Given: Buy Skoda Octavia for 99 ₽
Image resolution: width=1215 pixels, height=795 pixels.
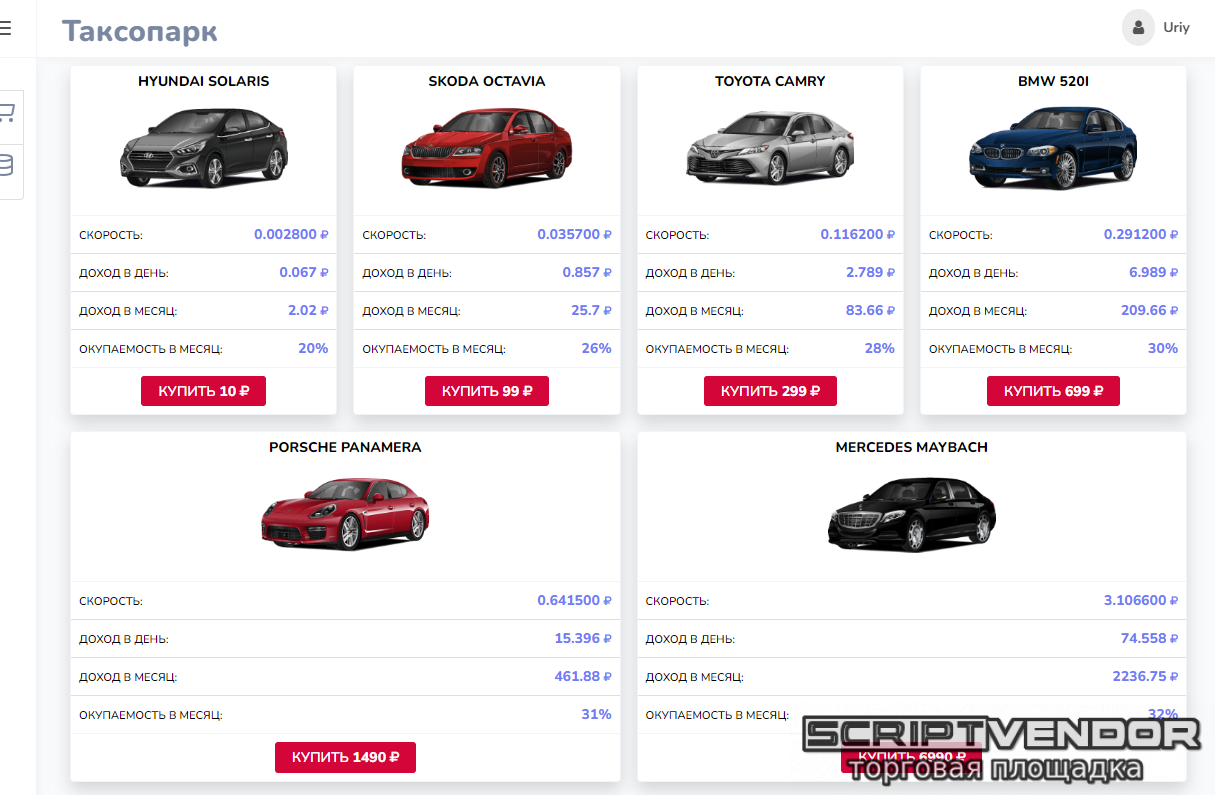Looking at the screenshot, I should (x=487, y=391).
